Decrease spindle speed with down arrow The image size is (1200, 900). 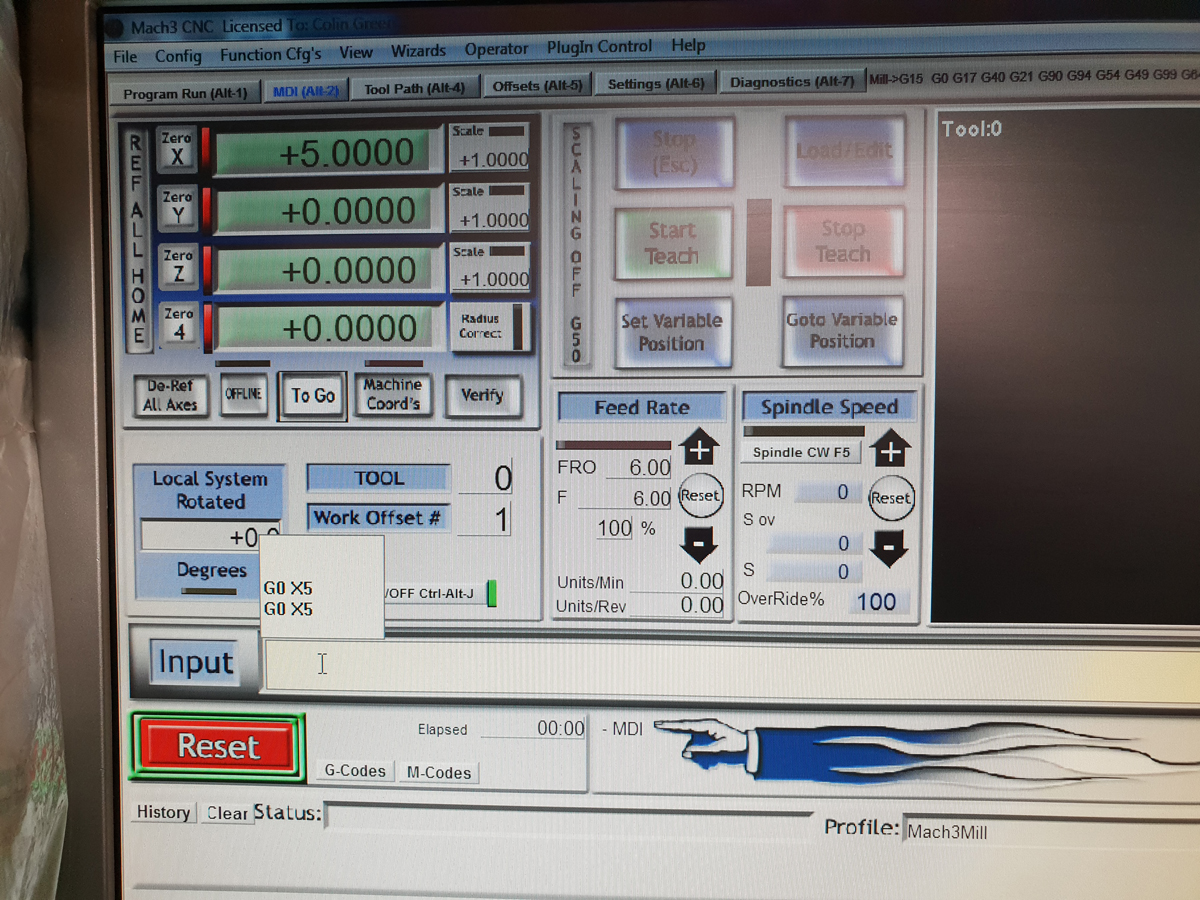[889, 548]
